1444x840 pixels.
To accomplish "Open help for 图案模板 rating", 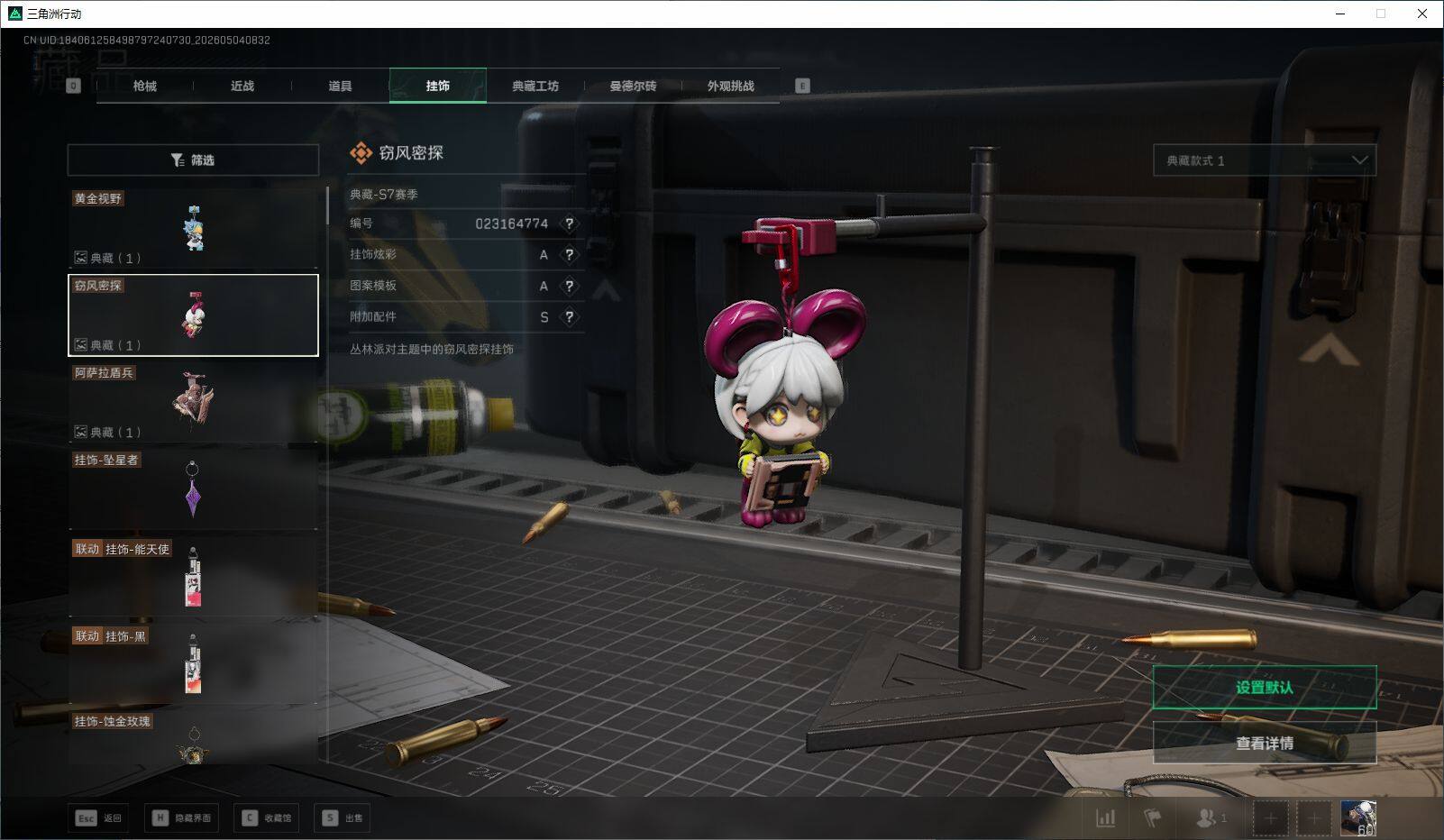I will pos(569,286).
